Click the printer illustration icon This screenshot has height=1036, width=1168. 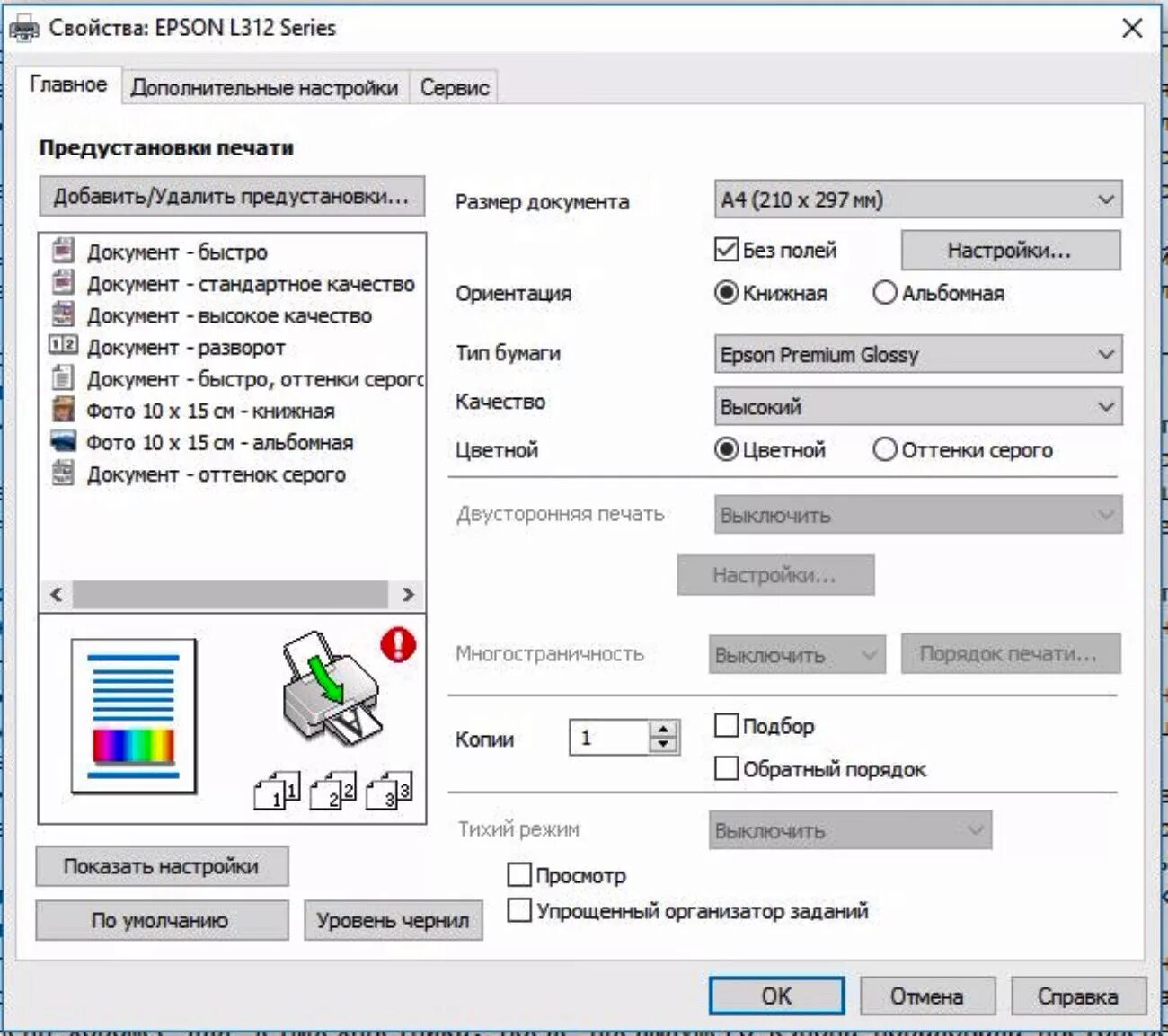point(332,687)
